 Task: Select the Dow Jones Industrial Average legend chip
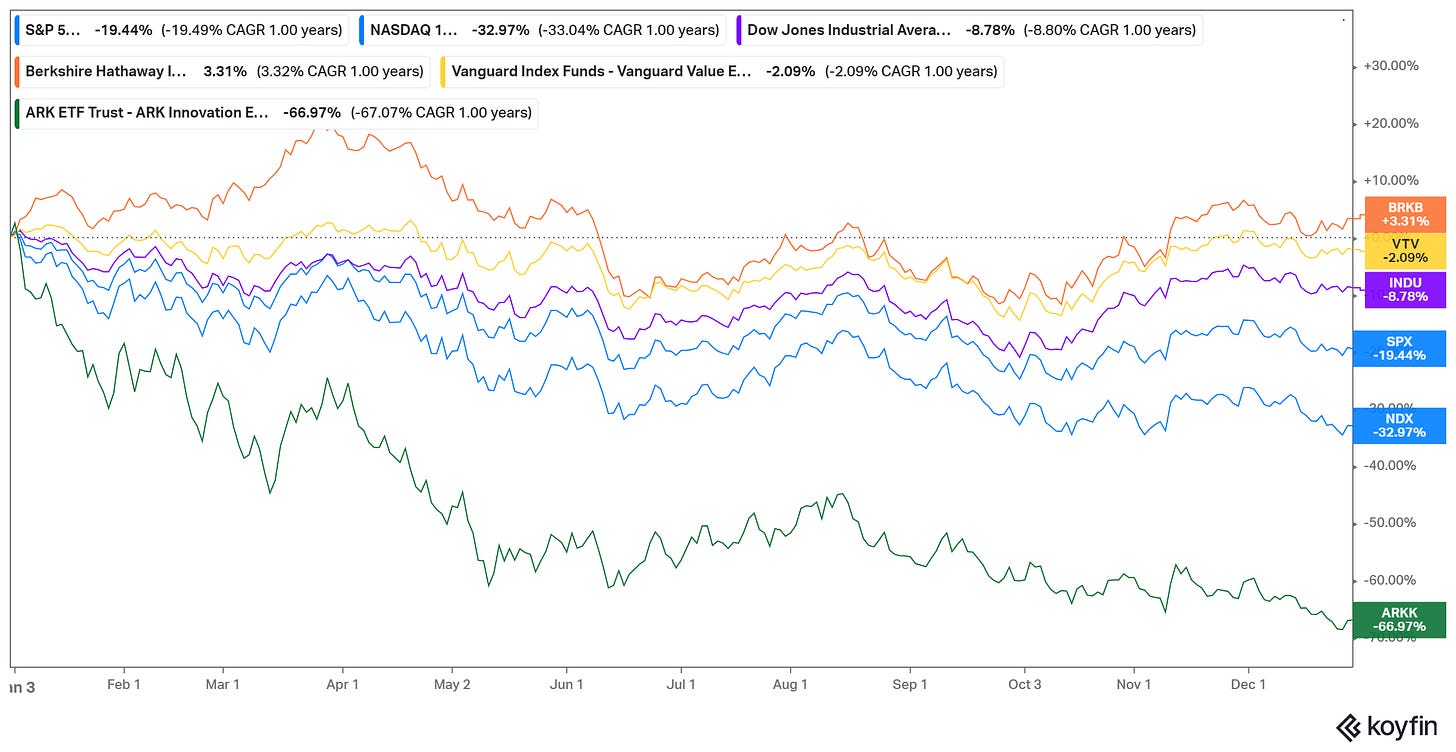968,30
